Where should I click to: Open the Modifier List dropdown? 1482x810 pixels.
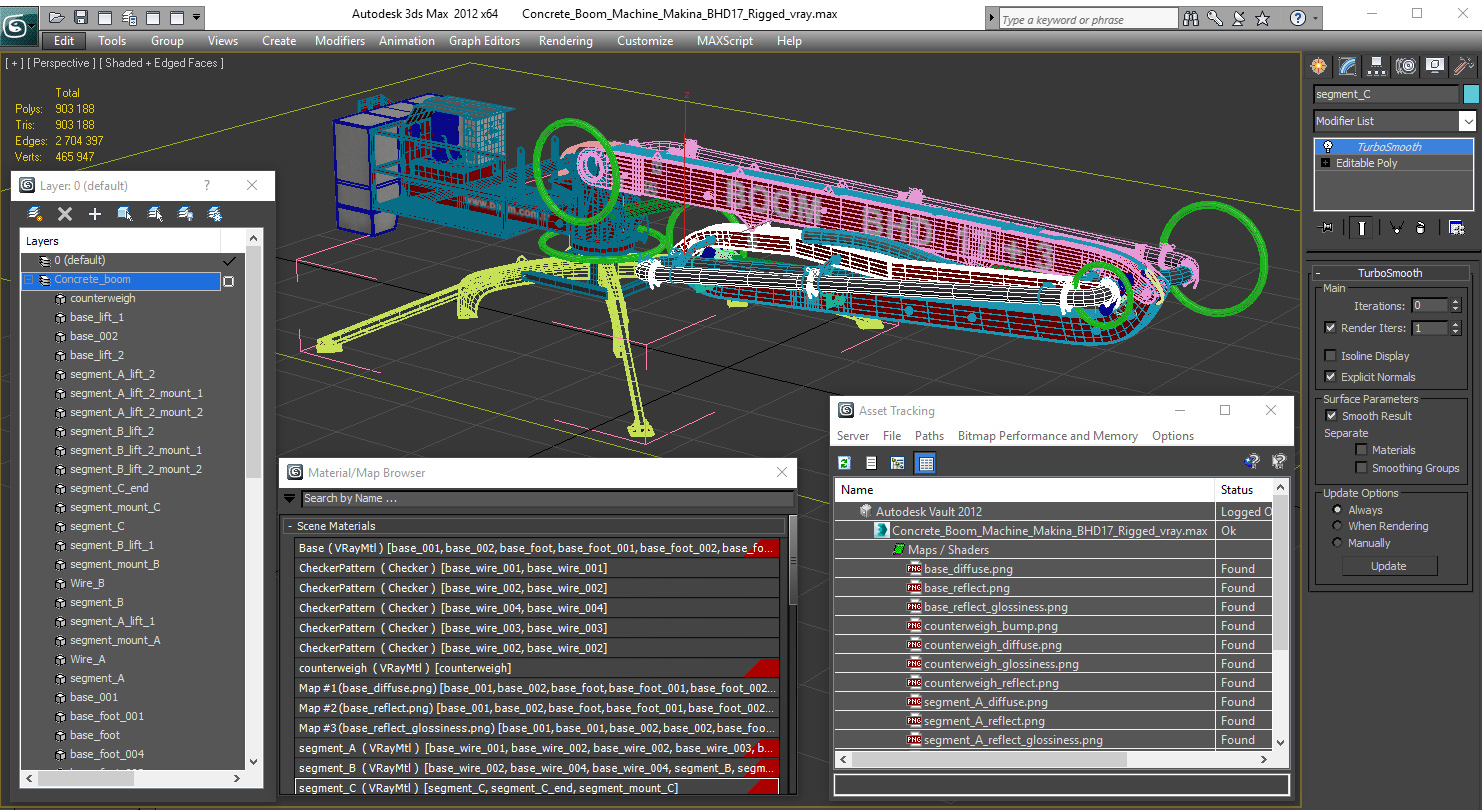[1467, 121]
